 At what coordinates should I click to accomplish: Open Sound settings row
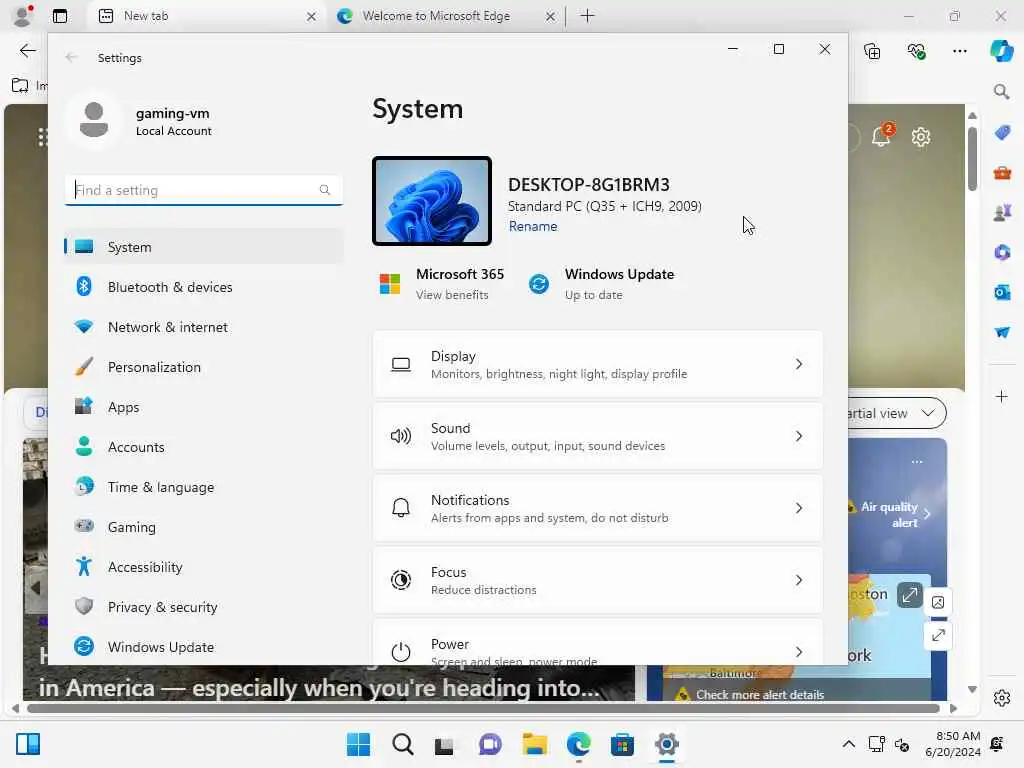pos(598,436)
